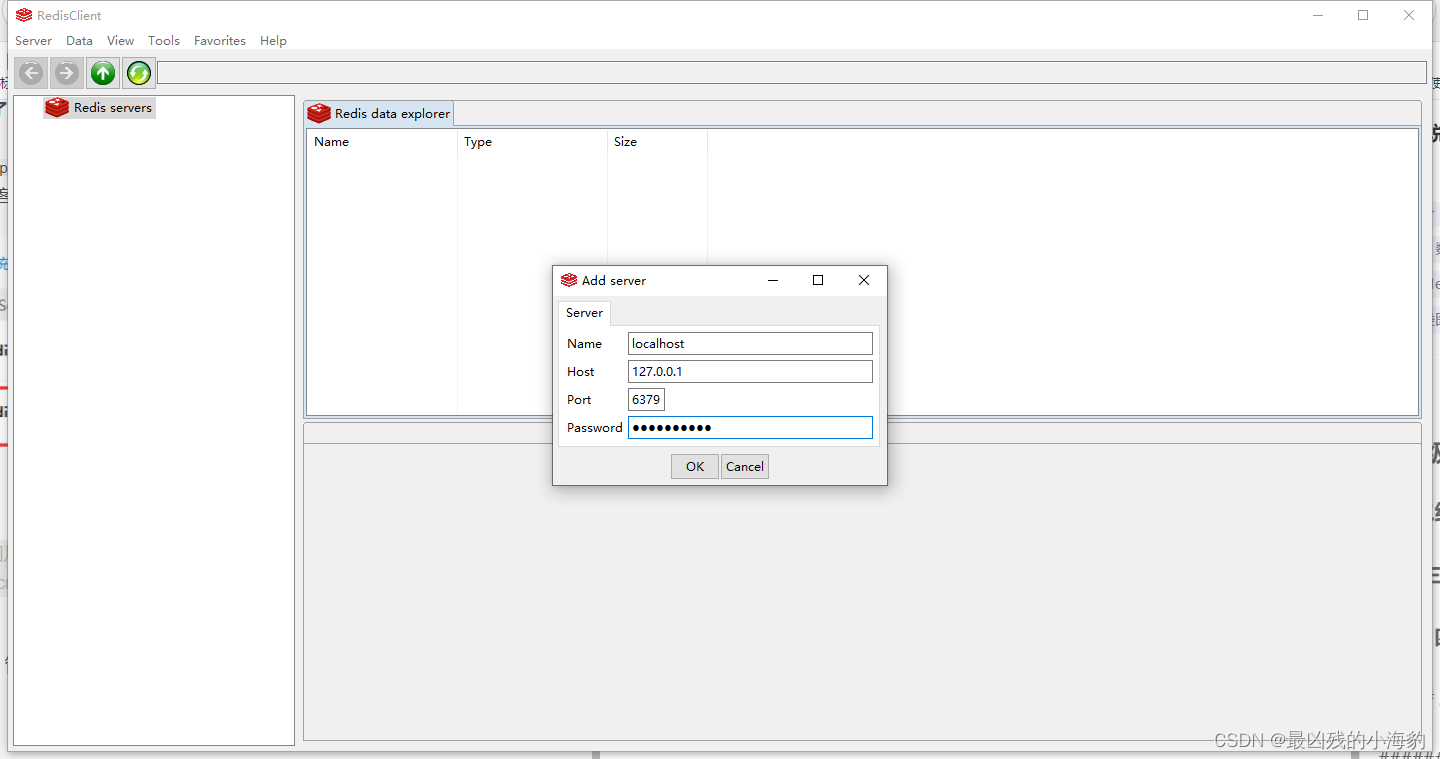The image size is (1440, 759).
Task: Open the Help menu
Action: tap(273, 41)
